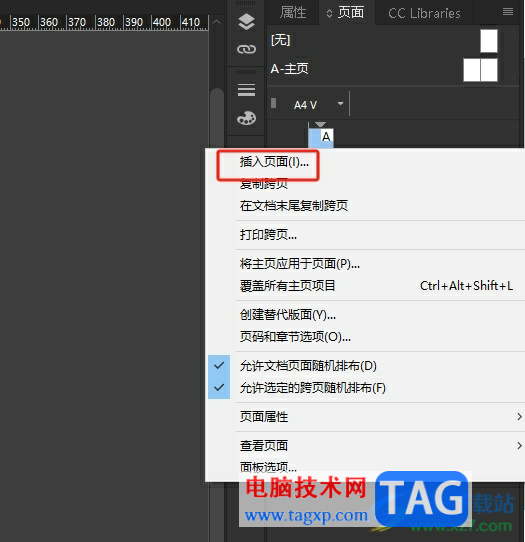Open the Layers panel icon
Viewport: 525px width, 542px height.
(x=246, y=22)
